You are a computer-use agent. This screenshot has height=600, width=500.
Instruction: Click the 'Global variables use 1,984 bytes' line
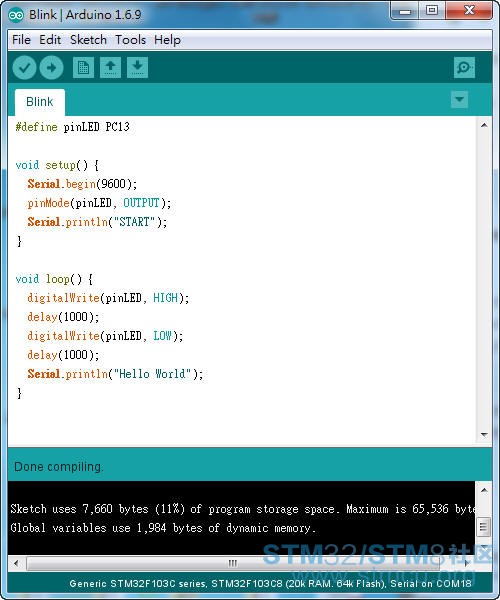163,528
